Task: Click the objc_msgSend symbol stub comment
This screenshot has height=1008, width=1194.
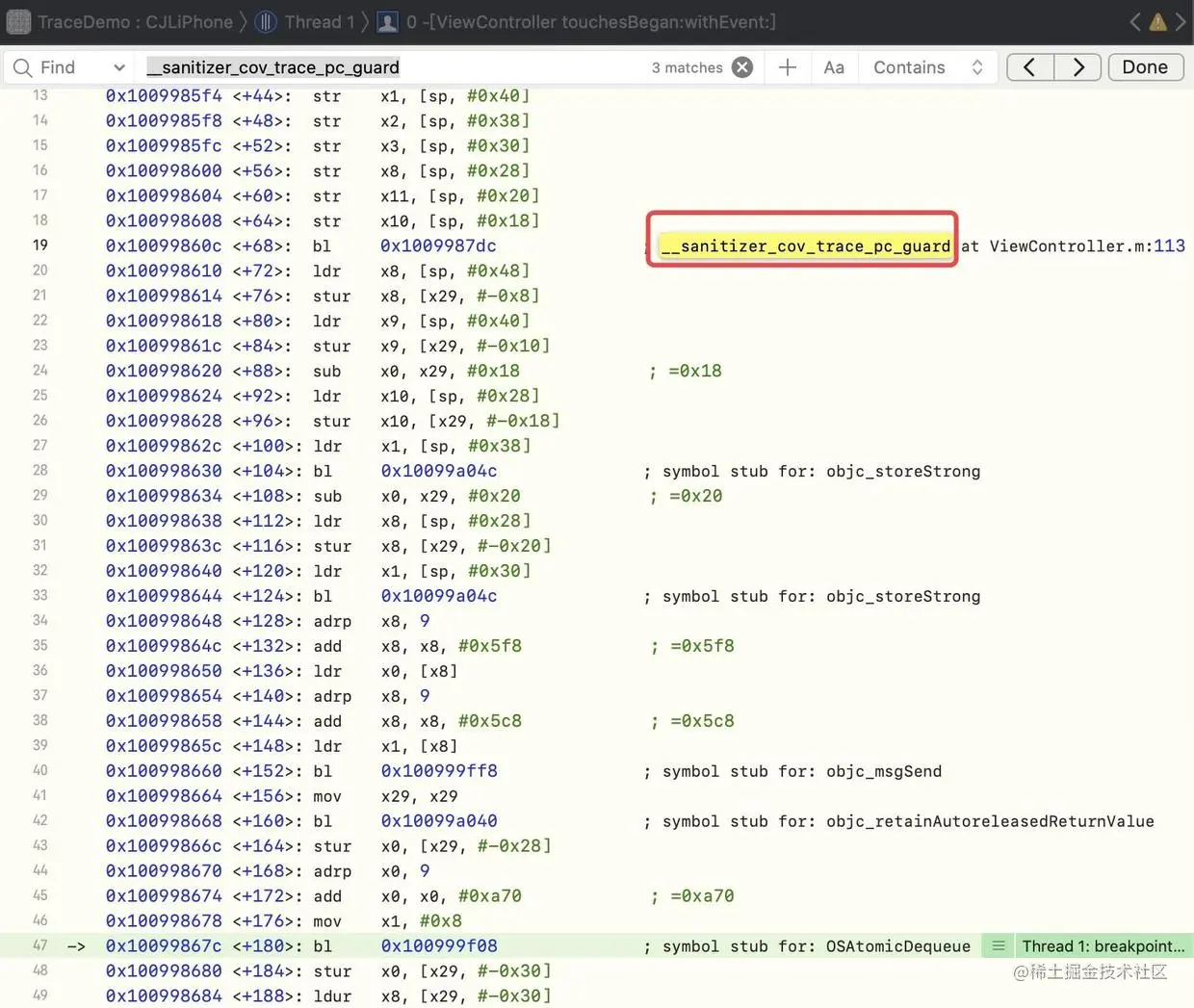Action: click(x=792, y=771)
